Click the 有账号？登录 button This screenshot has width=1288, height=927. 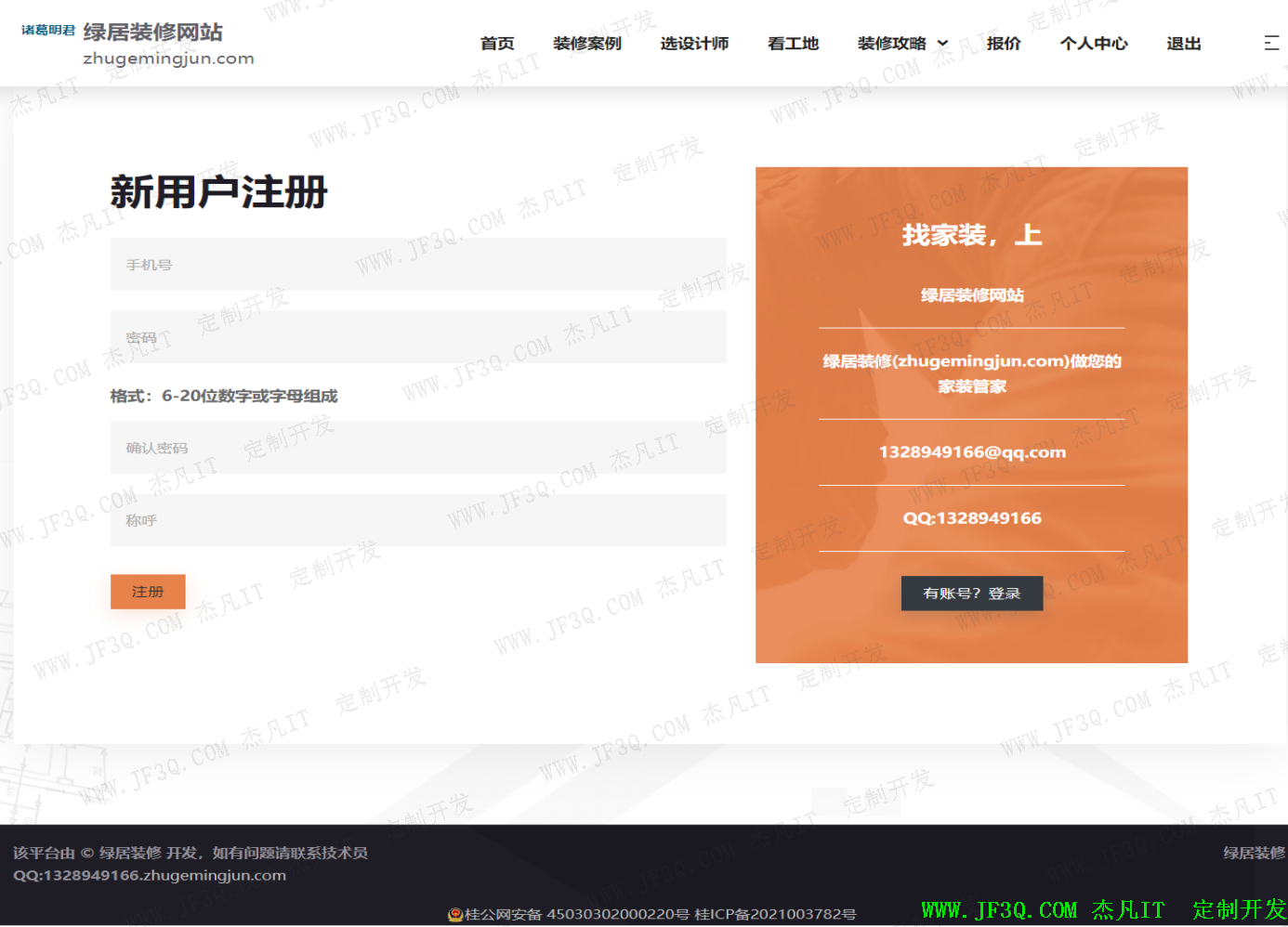click(971, 594)
